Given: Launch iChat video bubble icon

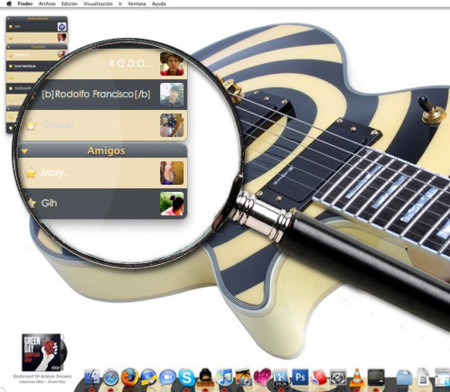Looking at the screenshot, I should [x=168, y=378].
